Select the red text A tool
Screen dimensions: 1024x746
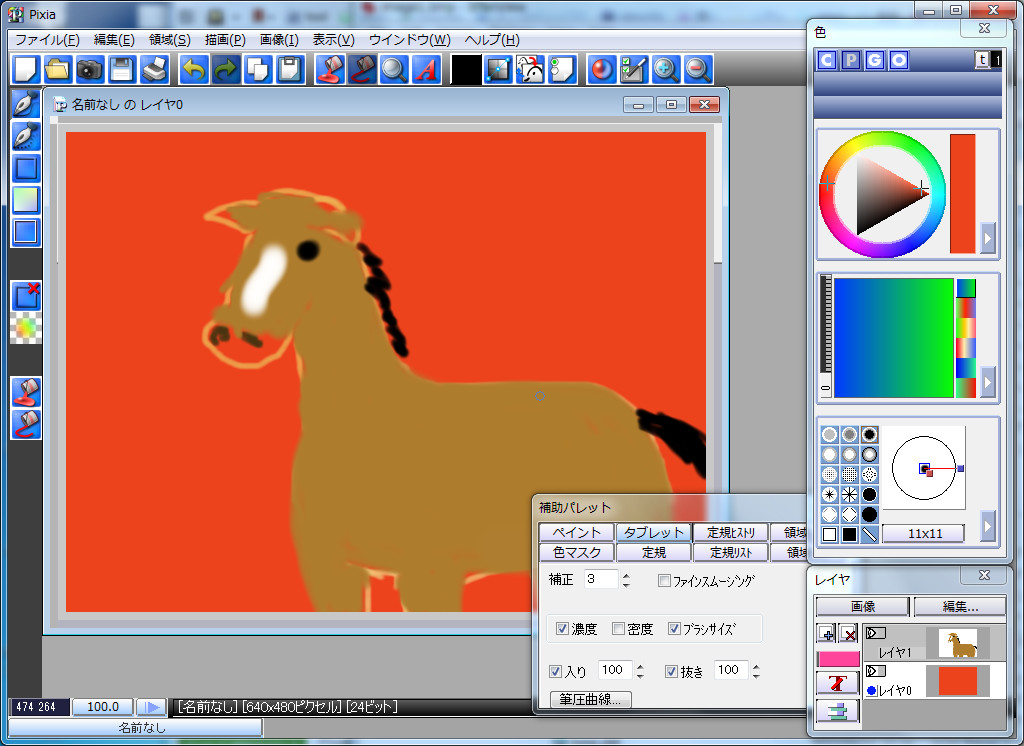(426, 69)
